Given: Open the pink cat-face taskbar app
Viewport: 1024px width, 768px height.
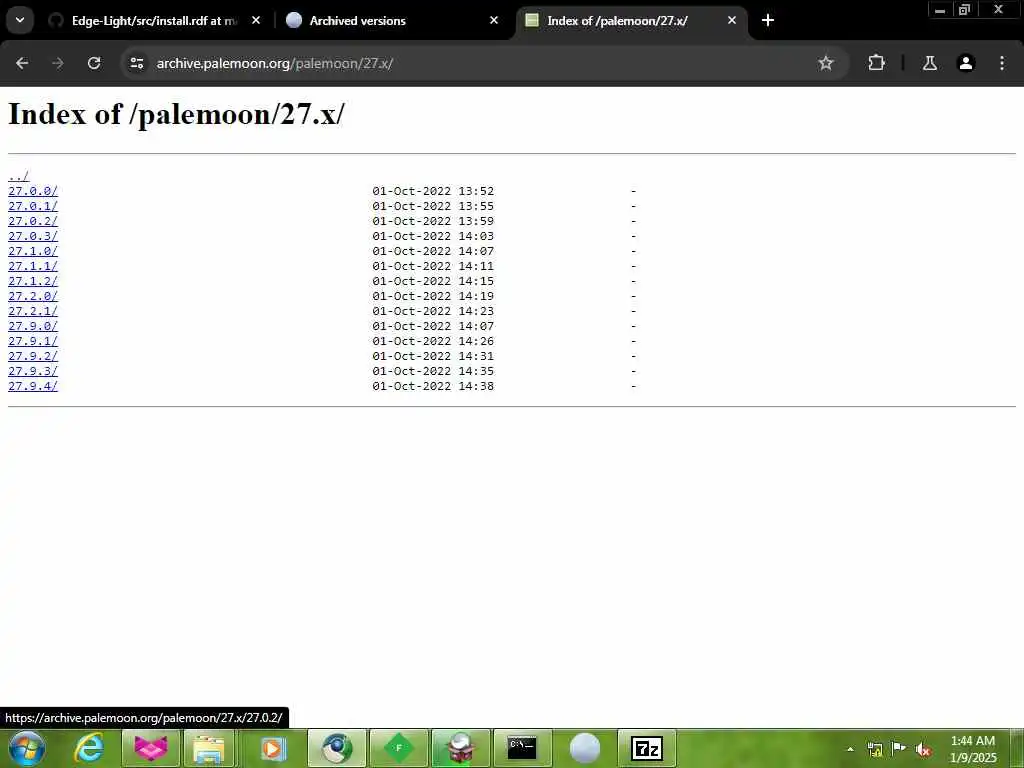Looking at the screenshot, I should tap(150, 748).
